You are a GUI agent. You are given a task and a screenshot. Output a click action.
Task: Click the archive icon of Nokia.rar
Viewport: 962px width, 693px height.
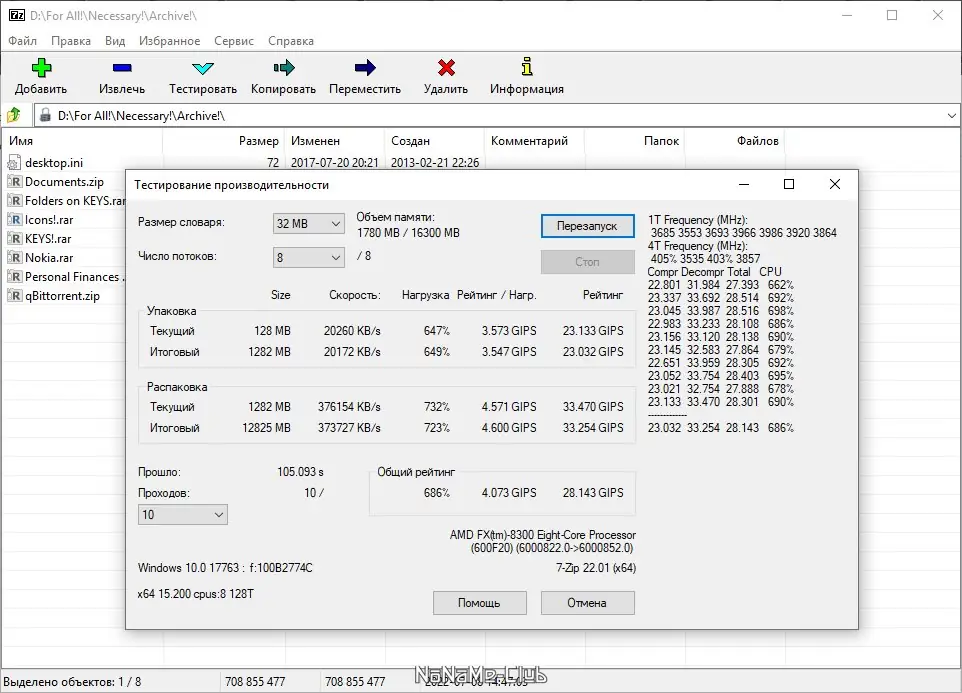pos(14,258)
